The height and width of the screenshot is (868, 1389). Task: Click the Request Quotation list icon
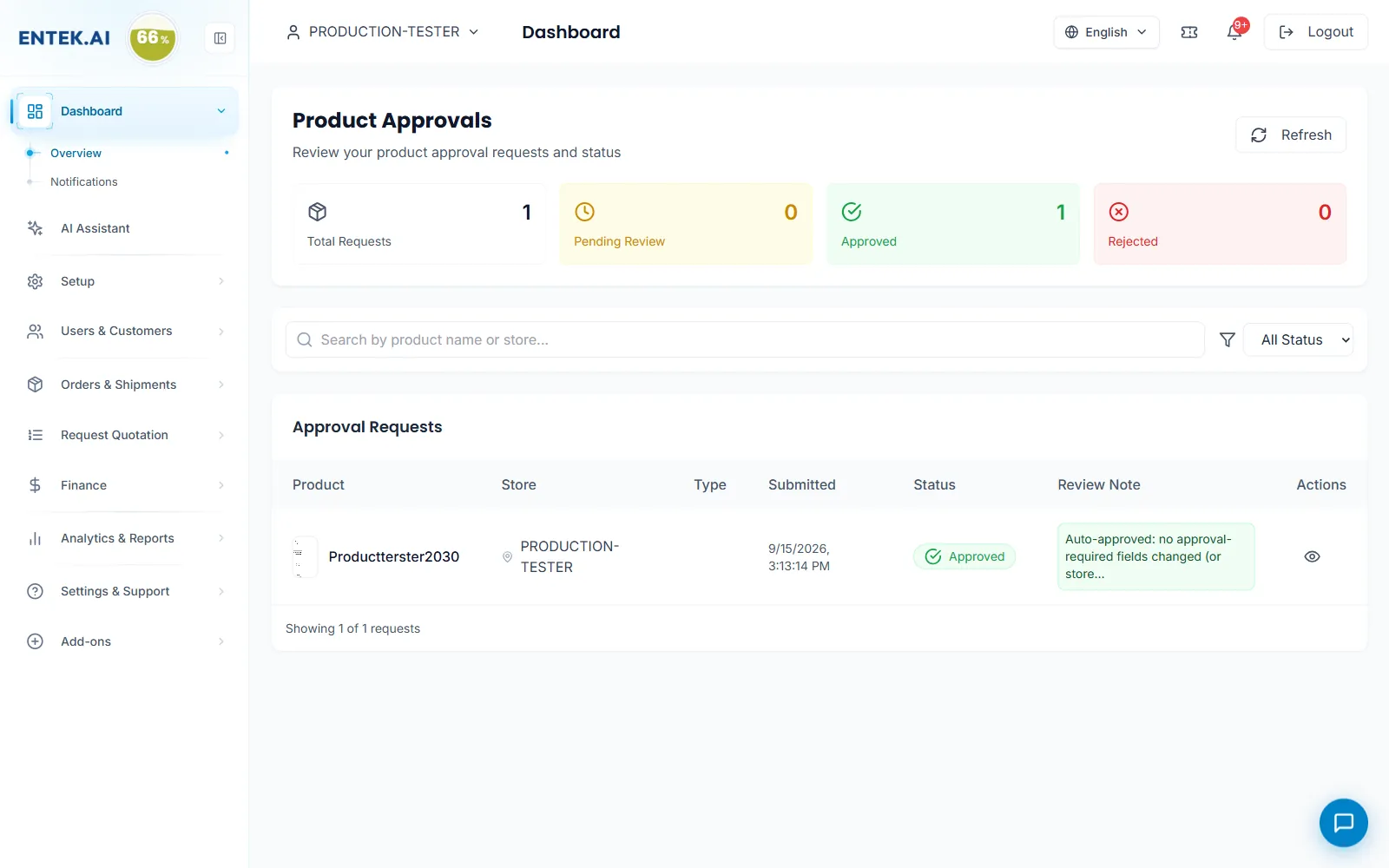click(x=35, y=435)
